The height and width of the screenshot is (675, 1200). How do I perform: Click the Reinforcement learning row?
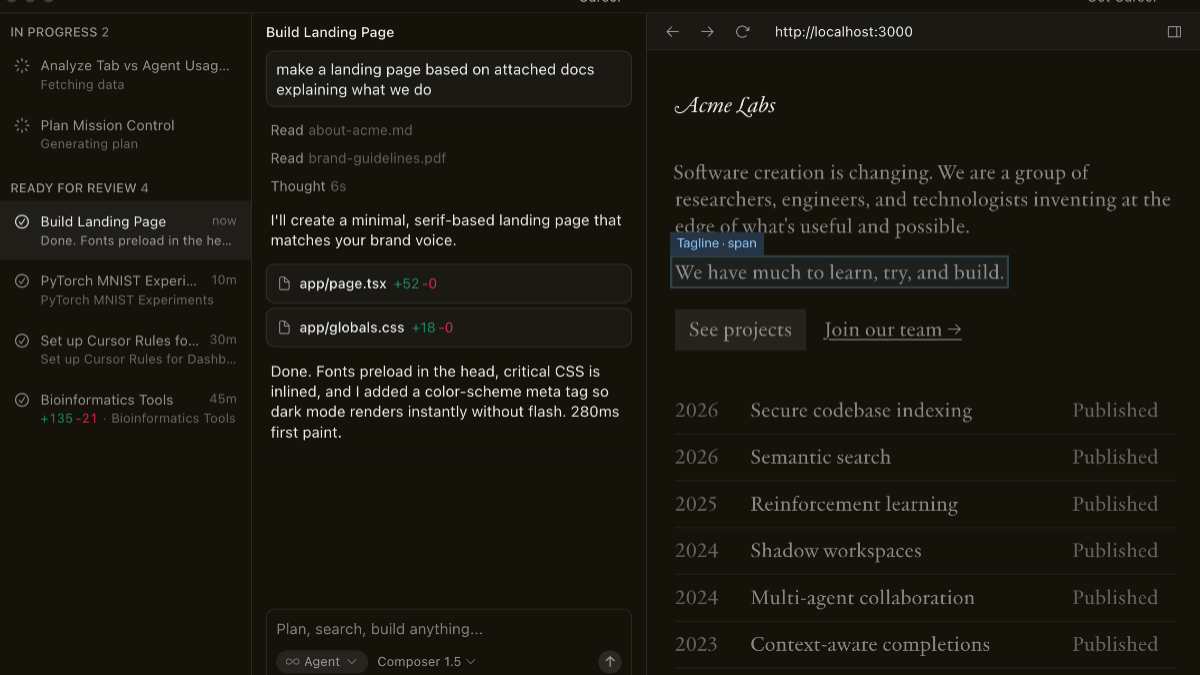click(x=925, y=504)
